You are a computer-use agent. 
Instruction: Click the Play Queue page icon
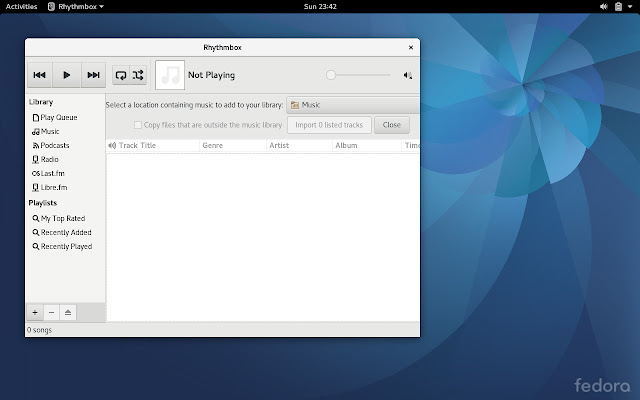click(x=36, y=118)
